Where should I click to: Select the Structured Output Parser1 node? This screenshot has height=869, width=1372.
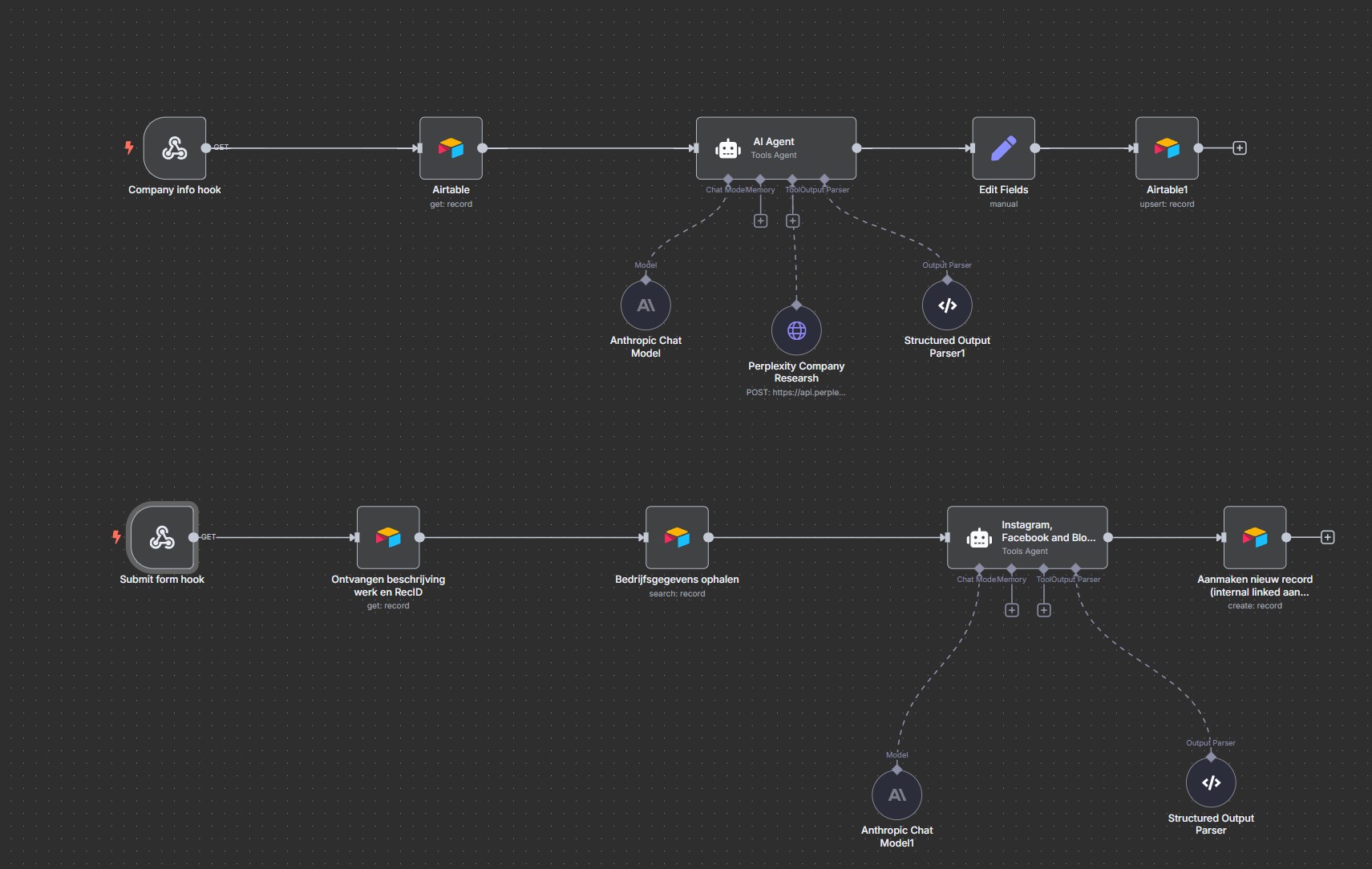[x=947, y=305]
